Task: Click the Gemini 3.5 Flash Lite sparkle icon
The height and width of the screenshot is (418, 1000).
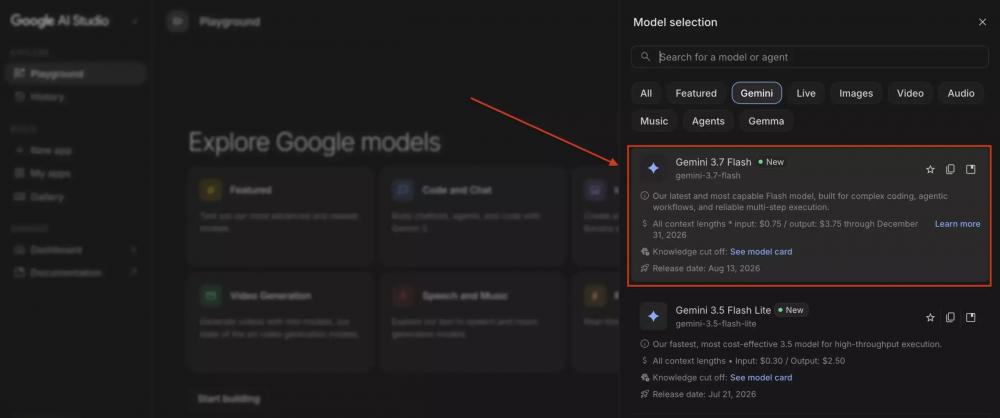Action: point(653,317)
